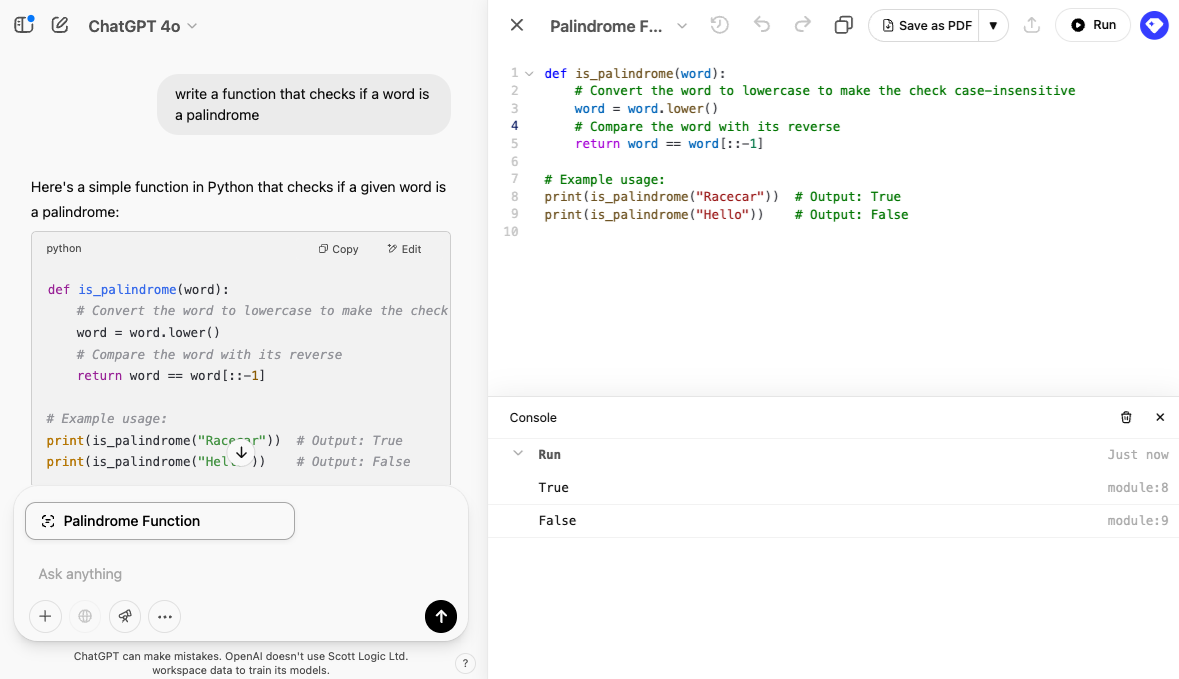Click the print Racecar line in the editor

pyautogui.click(x=722, y=196)
